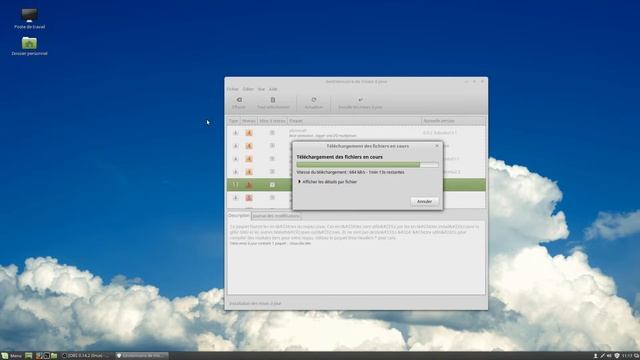Open the Fichier menu

tap(233, 89)
